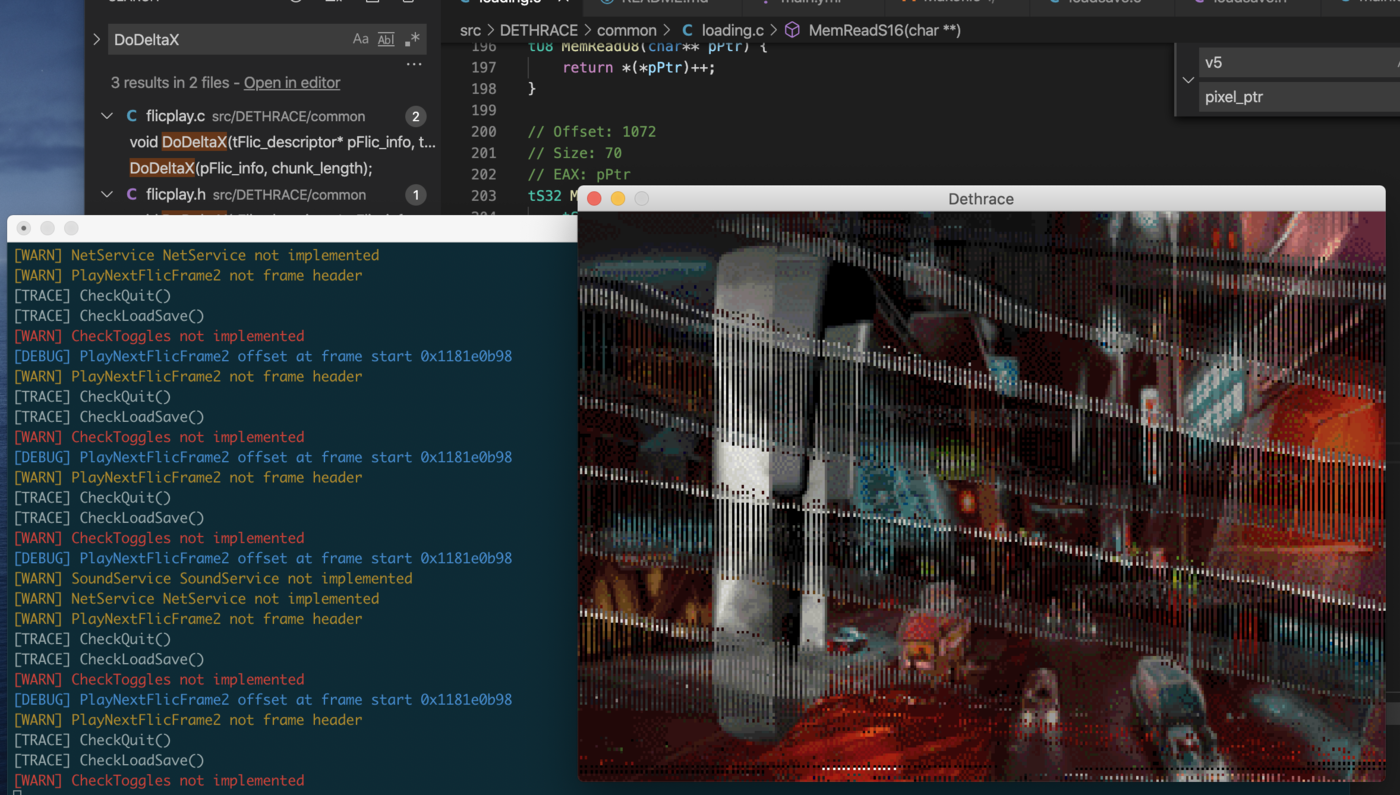Click the C file icon for flicplay.c
Viewport: 1400px width, 795px height.
(x=132, y=116)
